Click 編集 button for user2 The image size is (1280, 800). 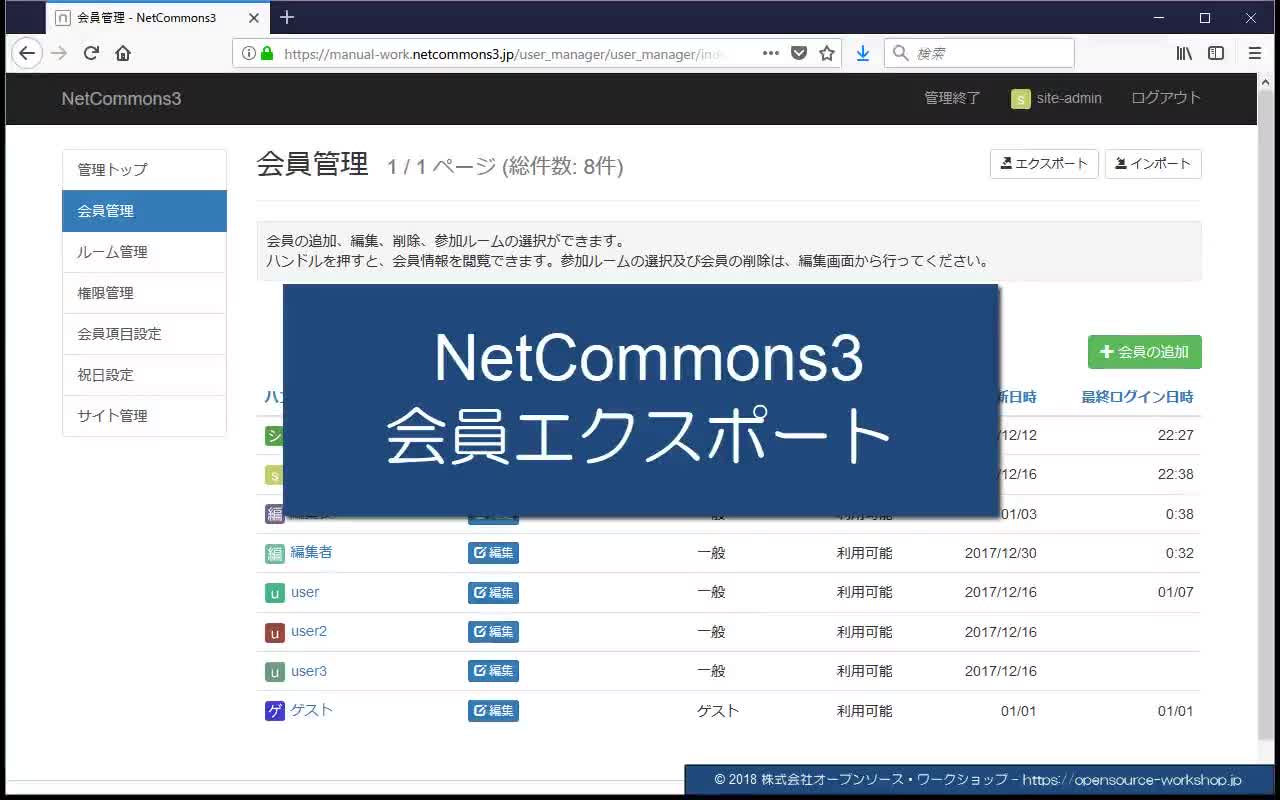[493, 632]
